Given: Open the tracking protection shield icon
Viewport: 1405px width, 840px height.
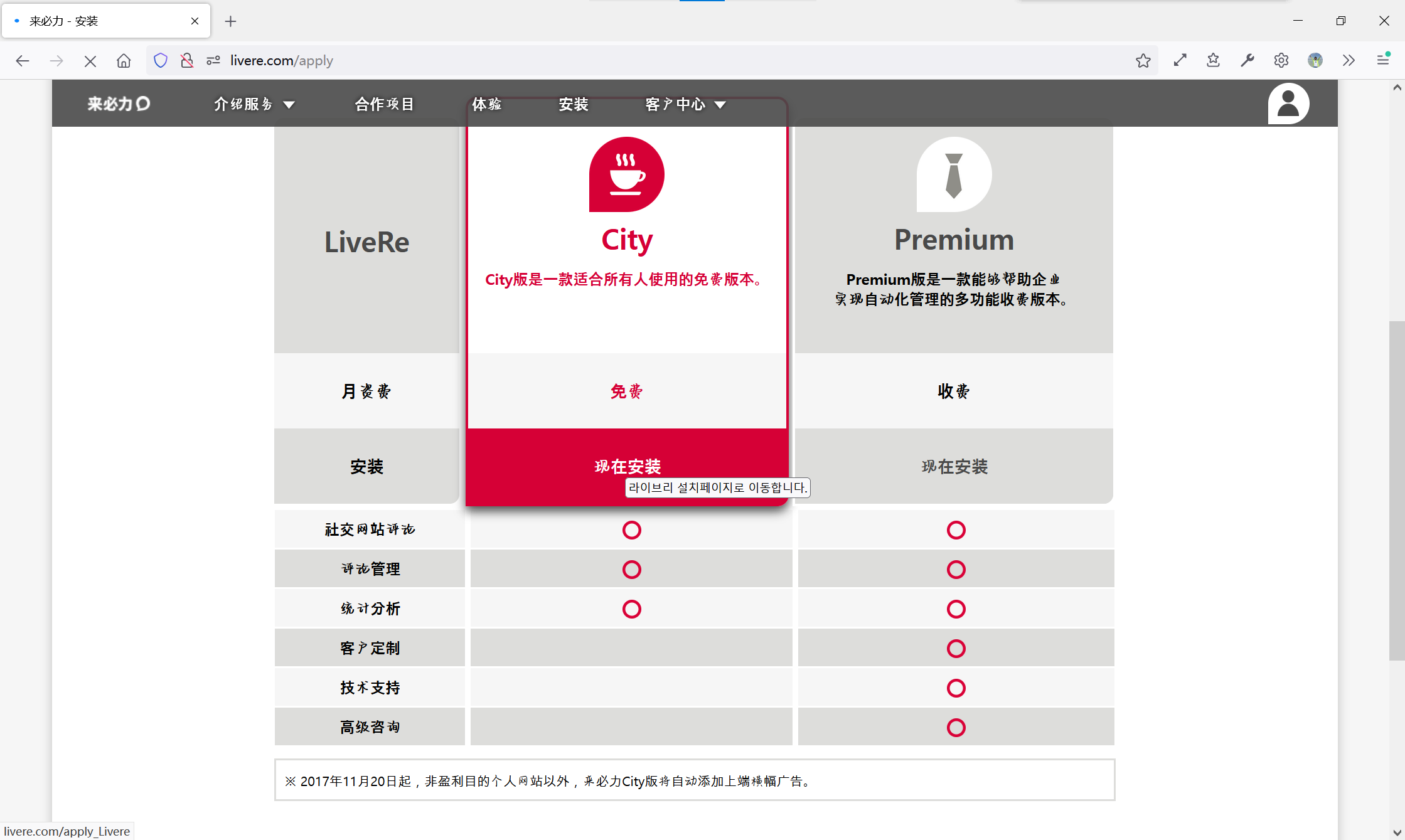Looking at the screenshot, I should (x=161, y=61).
